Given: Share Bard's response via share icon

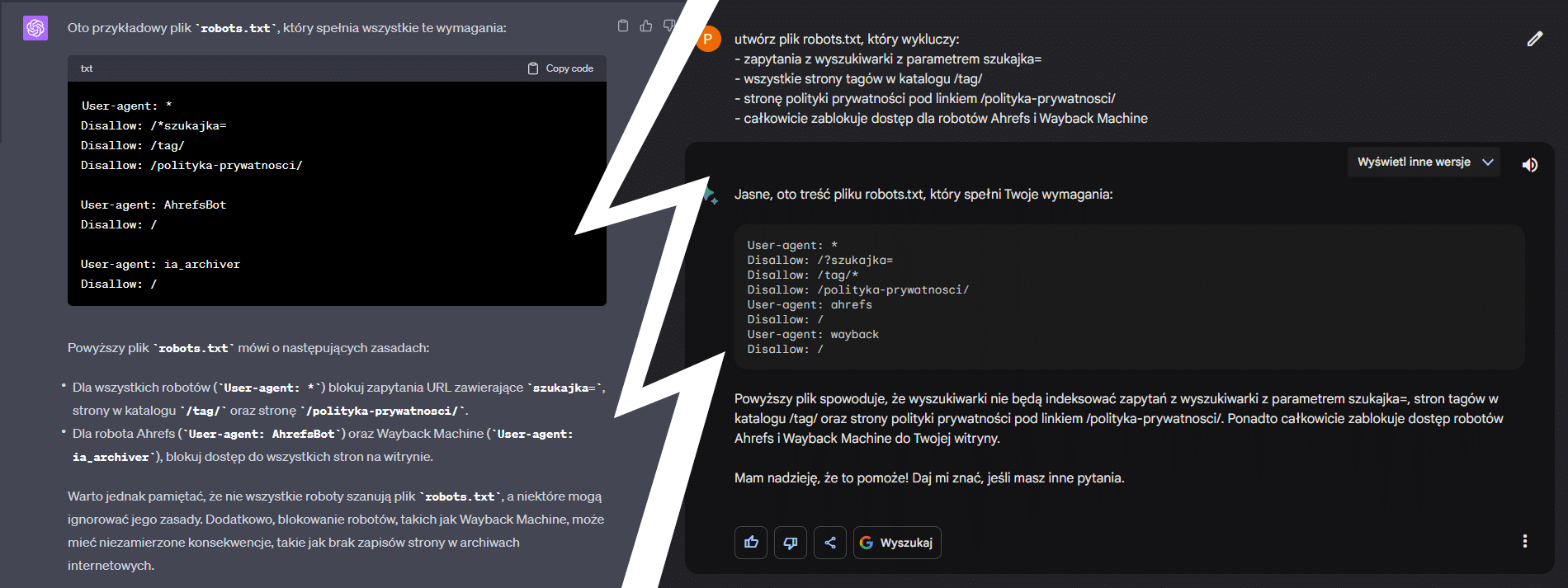Looking at the screenshot, I should pyautogui.click(x=830, y=543).
